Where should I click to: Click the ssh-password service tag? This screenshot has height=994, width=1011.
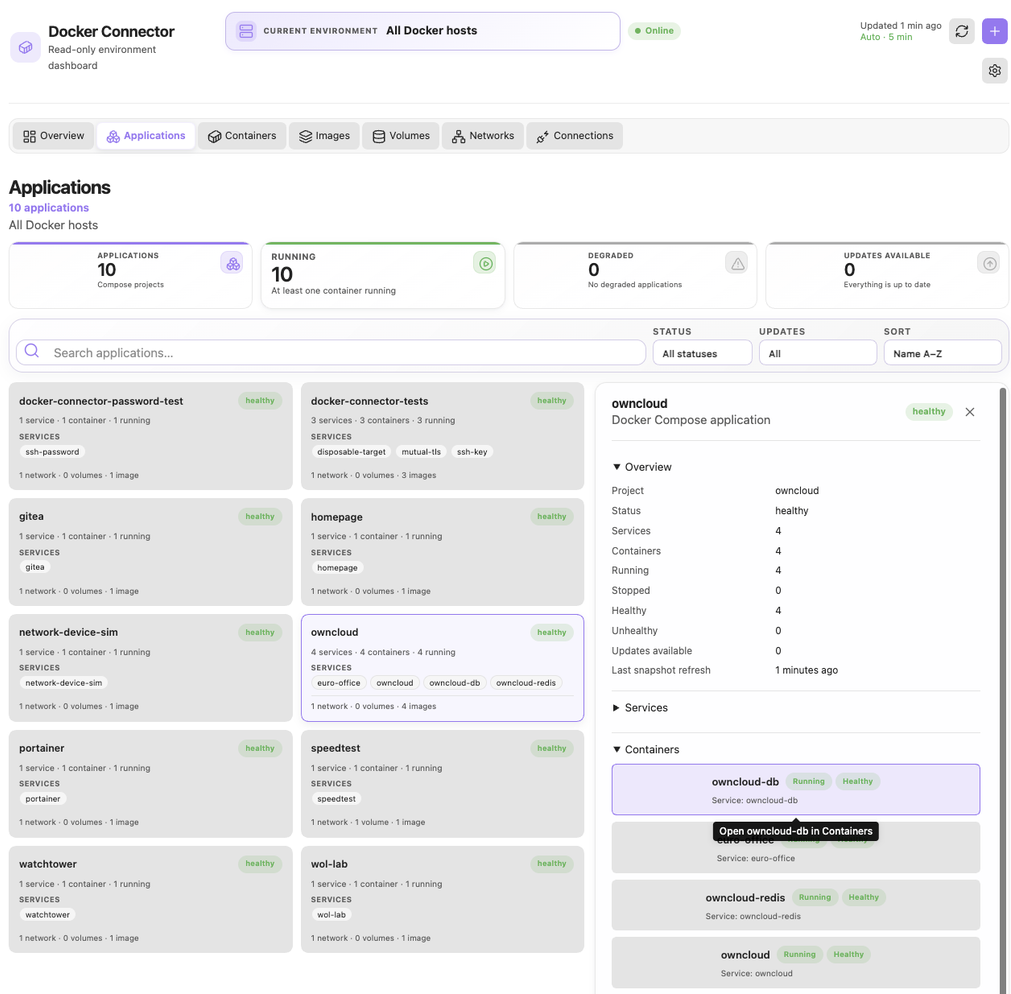pos(52,452)
